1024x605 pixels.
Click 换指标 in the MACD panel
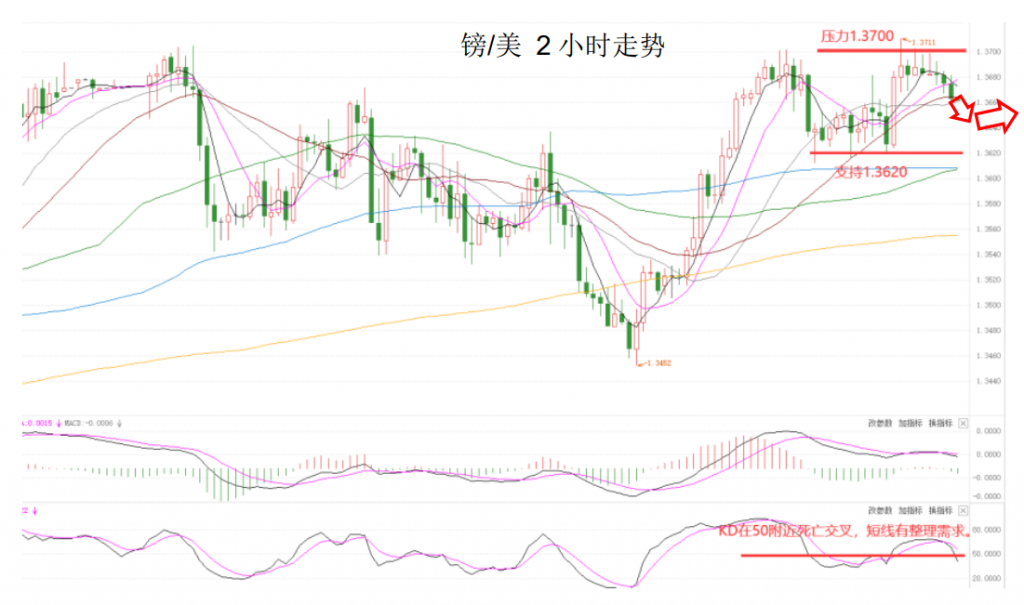click(x=940, y=423)
